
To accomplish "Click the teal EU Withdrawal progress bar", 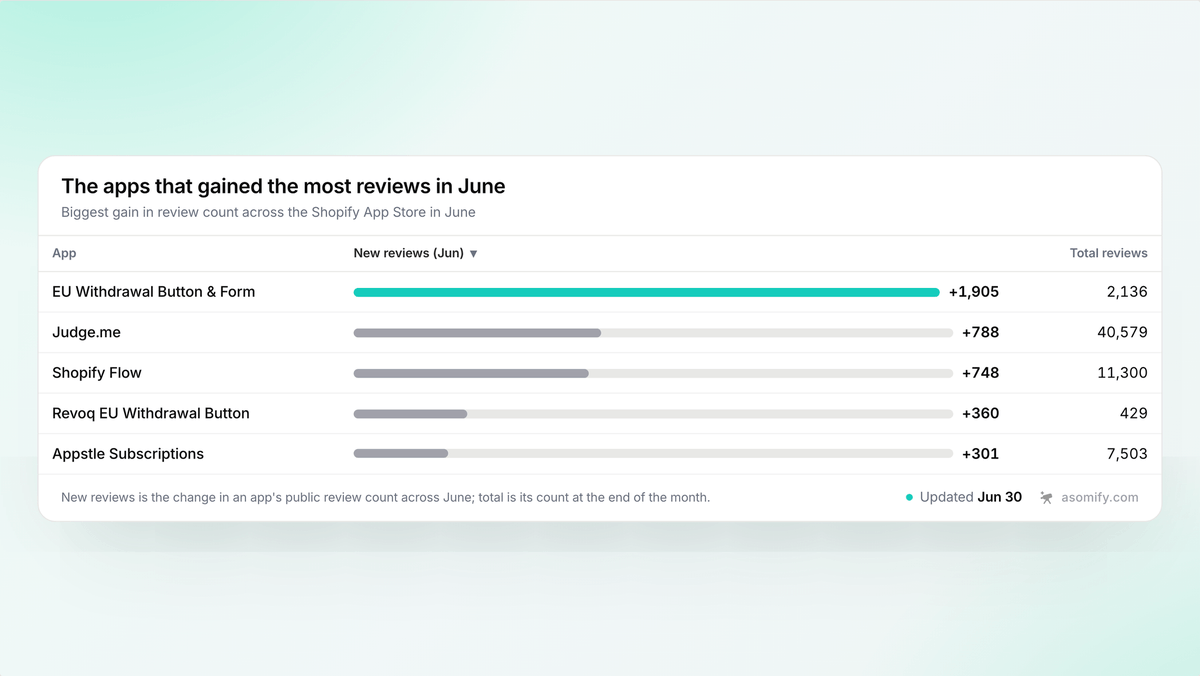I will pyautogui.click(x=647, y=292).
